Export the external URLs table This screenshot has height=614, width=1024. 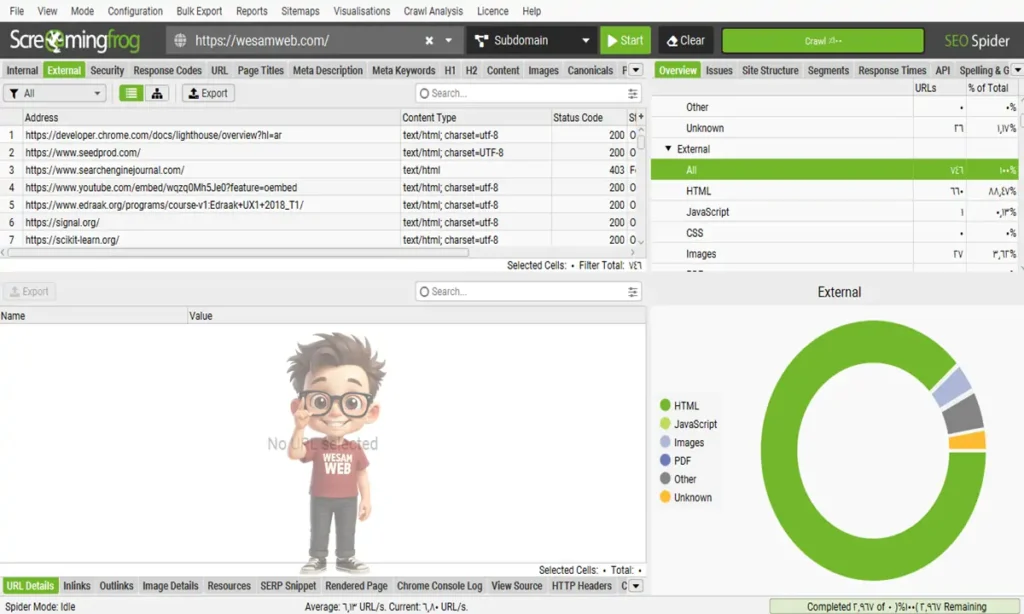click(x=208, y=93)
